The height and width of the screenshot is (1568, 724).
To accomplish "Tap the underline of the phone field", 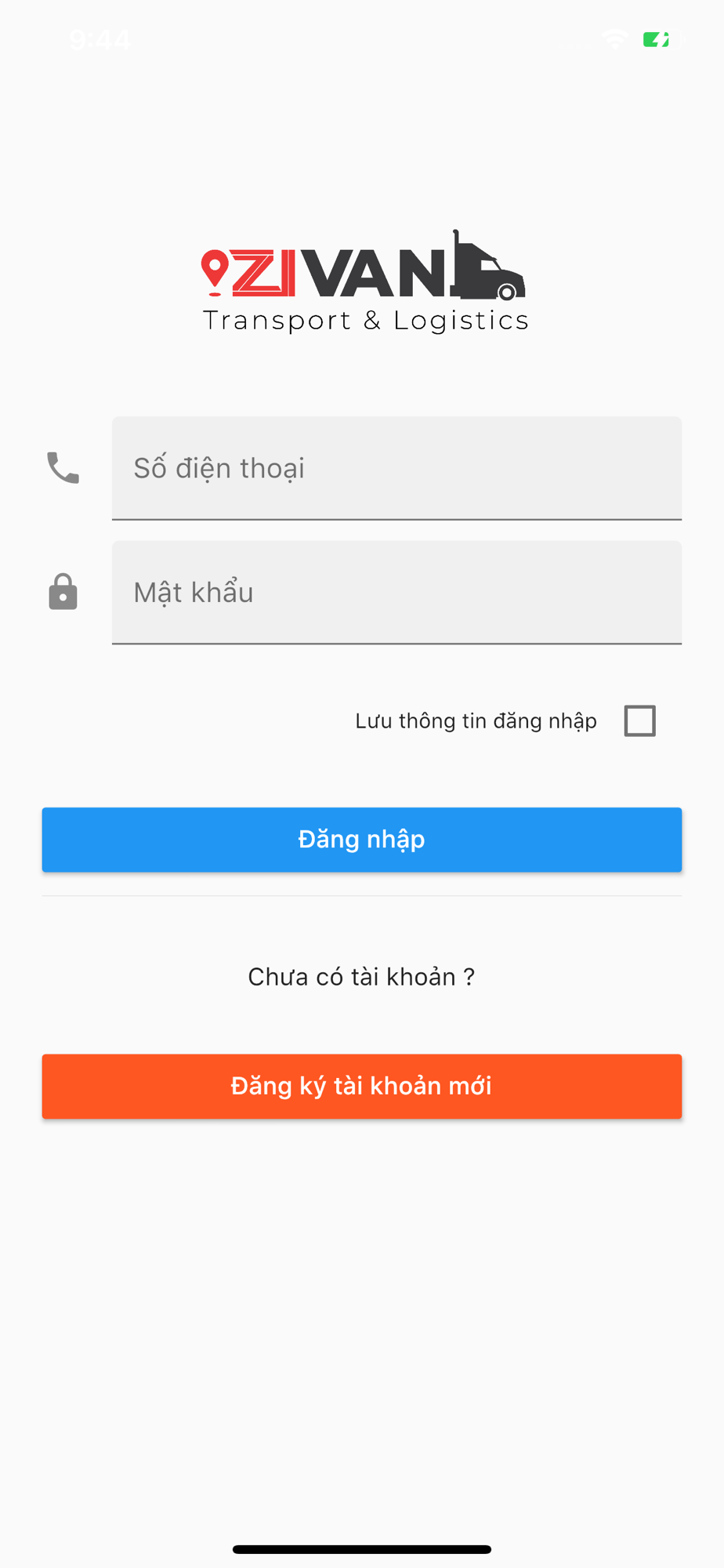I will (x=396, y=519).
